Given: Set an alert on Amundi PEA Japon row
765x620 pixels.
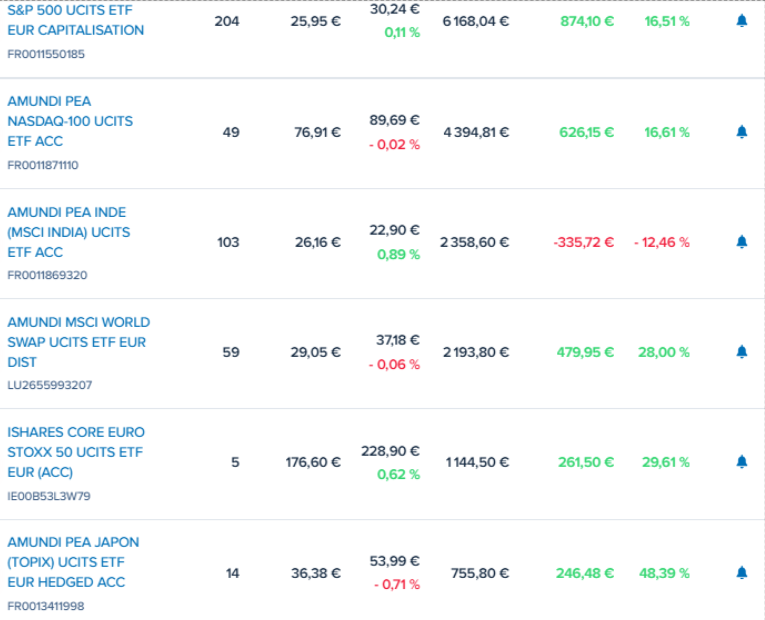Looking at the screenshot, I should 742,573.
